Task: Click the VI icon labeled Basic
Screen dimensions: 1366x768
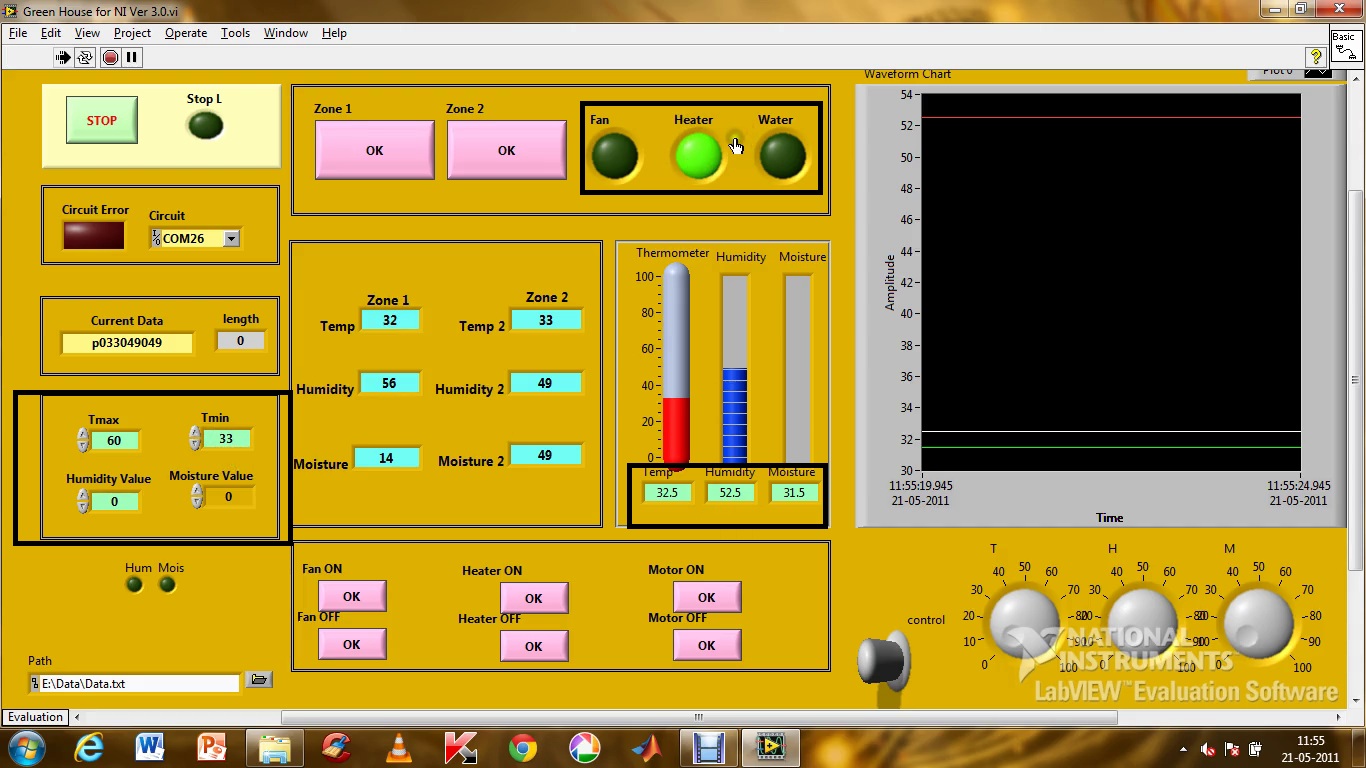Action: point(1345,48)
